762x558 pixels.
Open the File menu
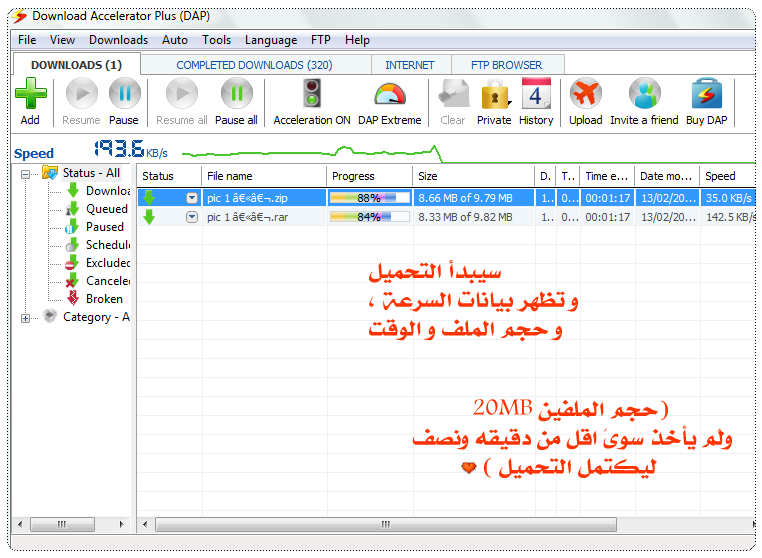pos(27,40)
